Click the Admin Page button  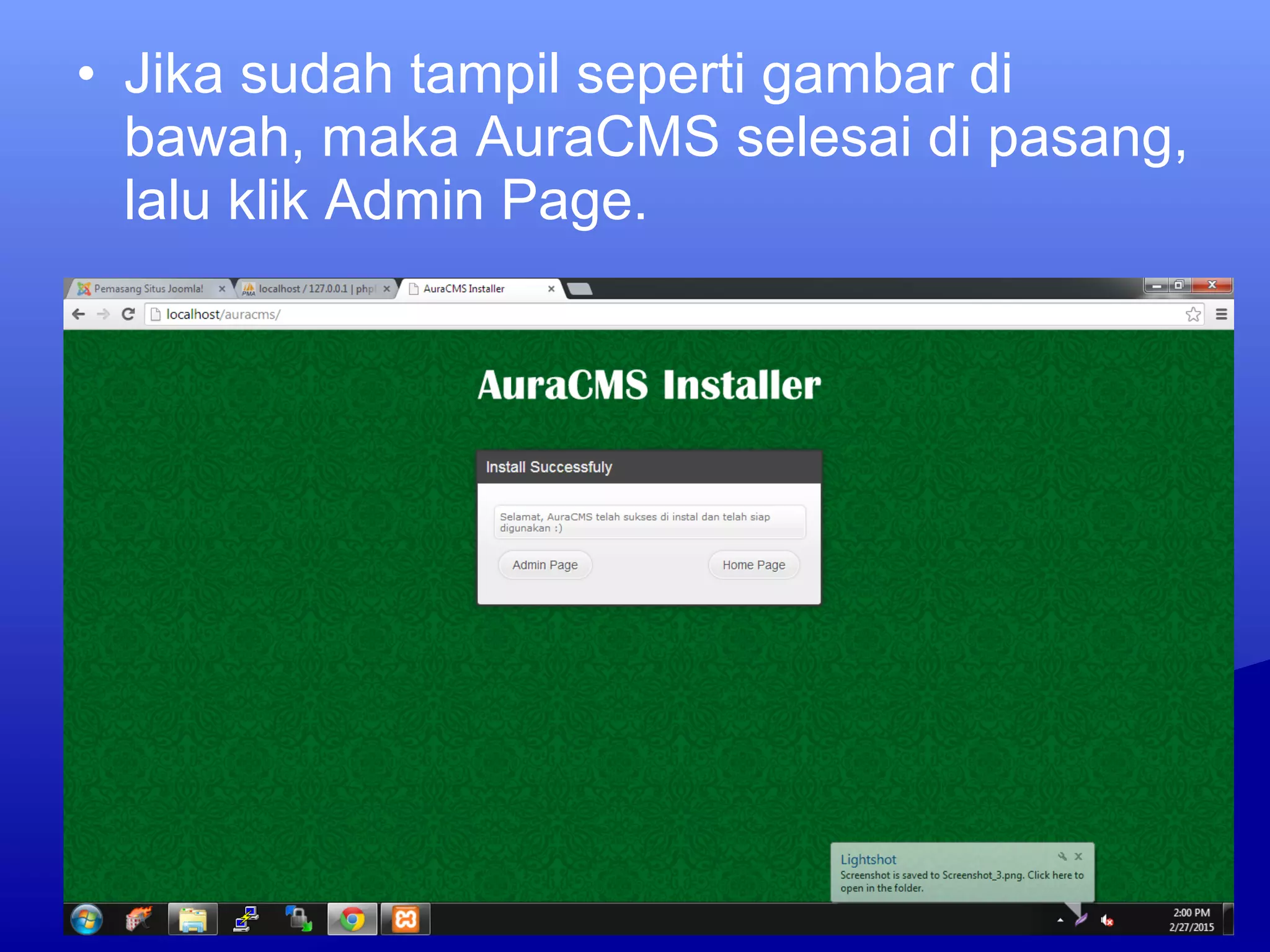point(545,565)
